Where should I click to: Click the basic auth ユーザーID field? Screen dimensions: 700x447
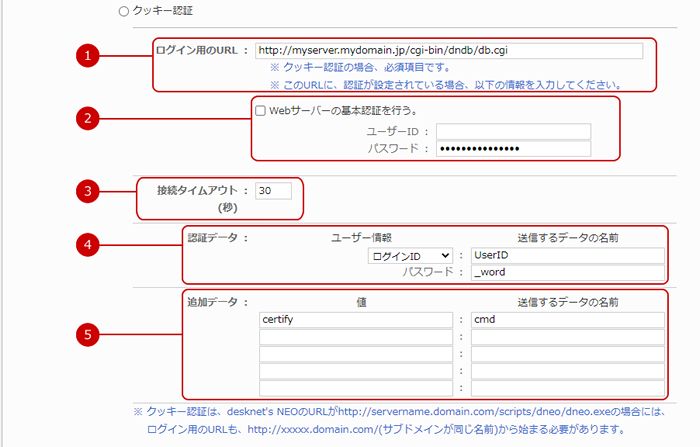pos(513,131)
